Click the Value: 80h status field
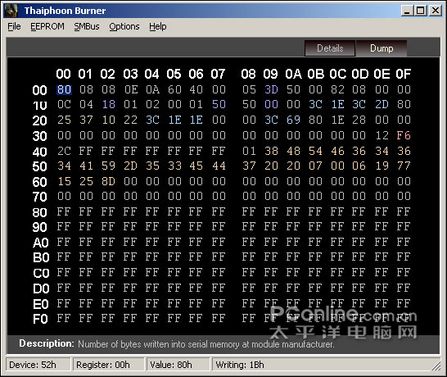 (178, 365)
